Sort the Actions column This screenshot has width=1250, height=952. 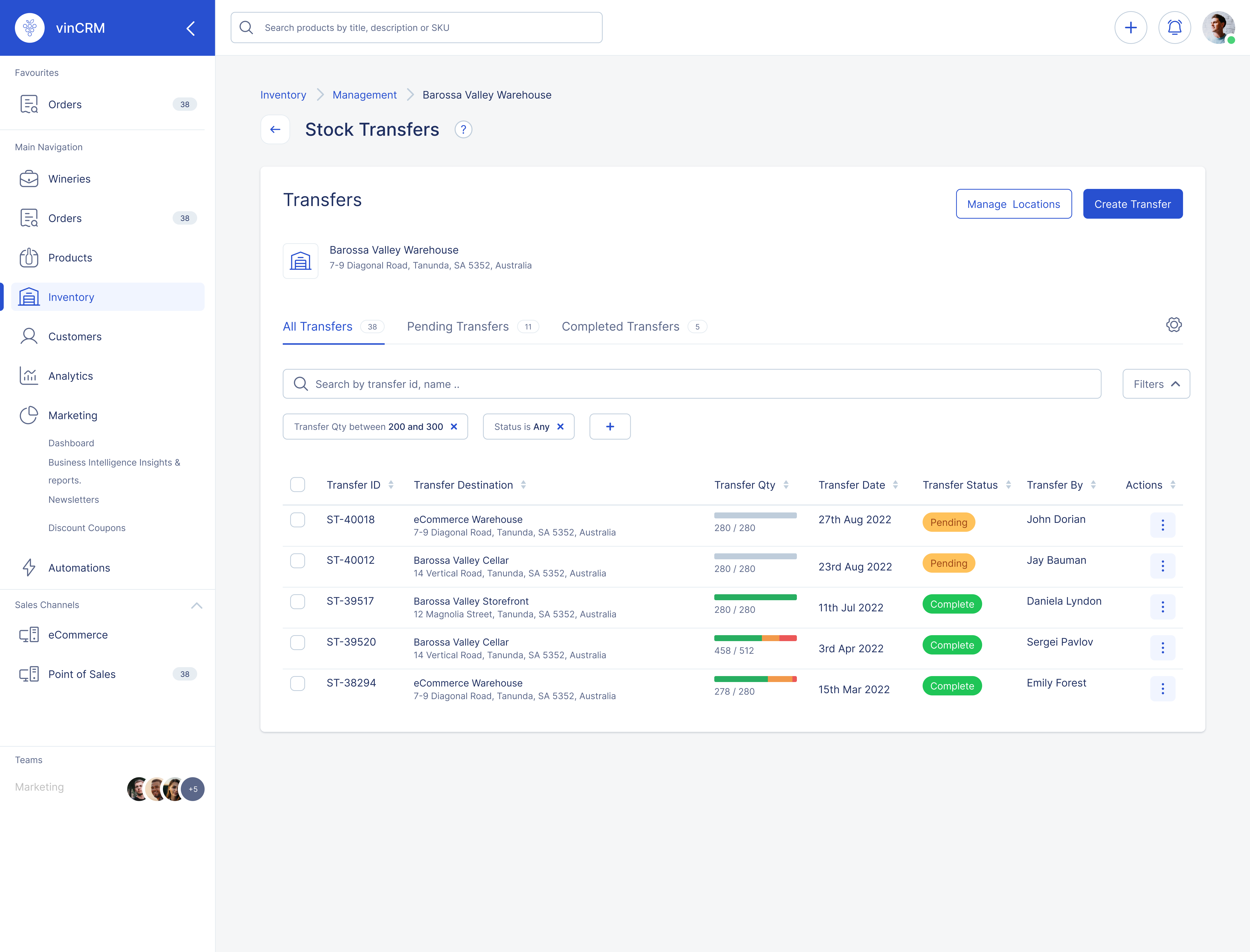[x=1172, y=485]
